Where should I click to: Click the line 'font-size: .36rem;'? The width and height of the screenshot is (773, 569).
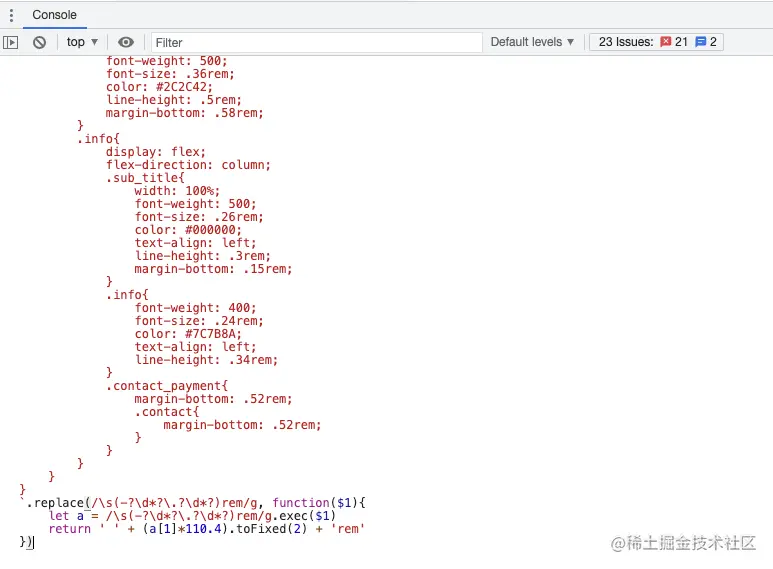(170, 74)
